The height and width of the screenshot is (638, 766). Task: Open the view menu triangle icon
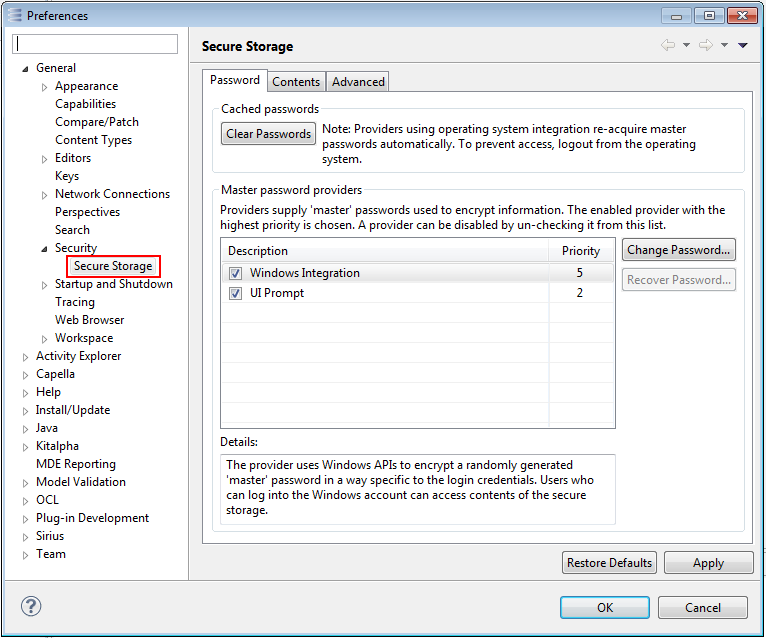[x=743, y=46]
